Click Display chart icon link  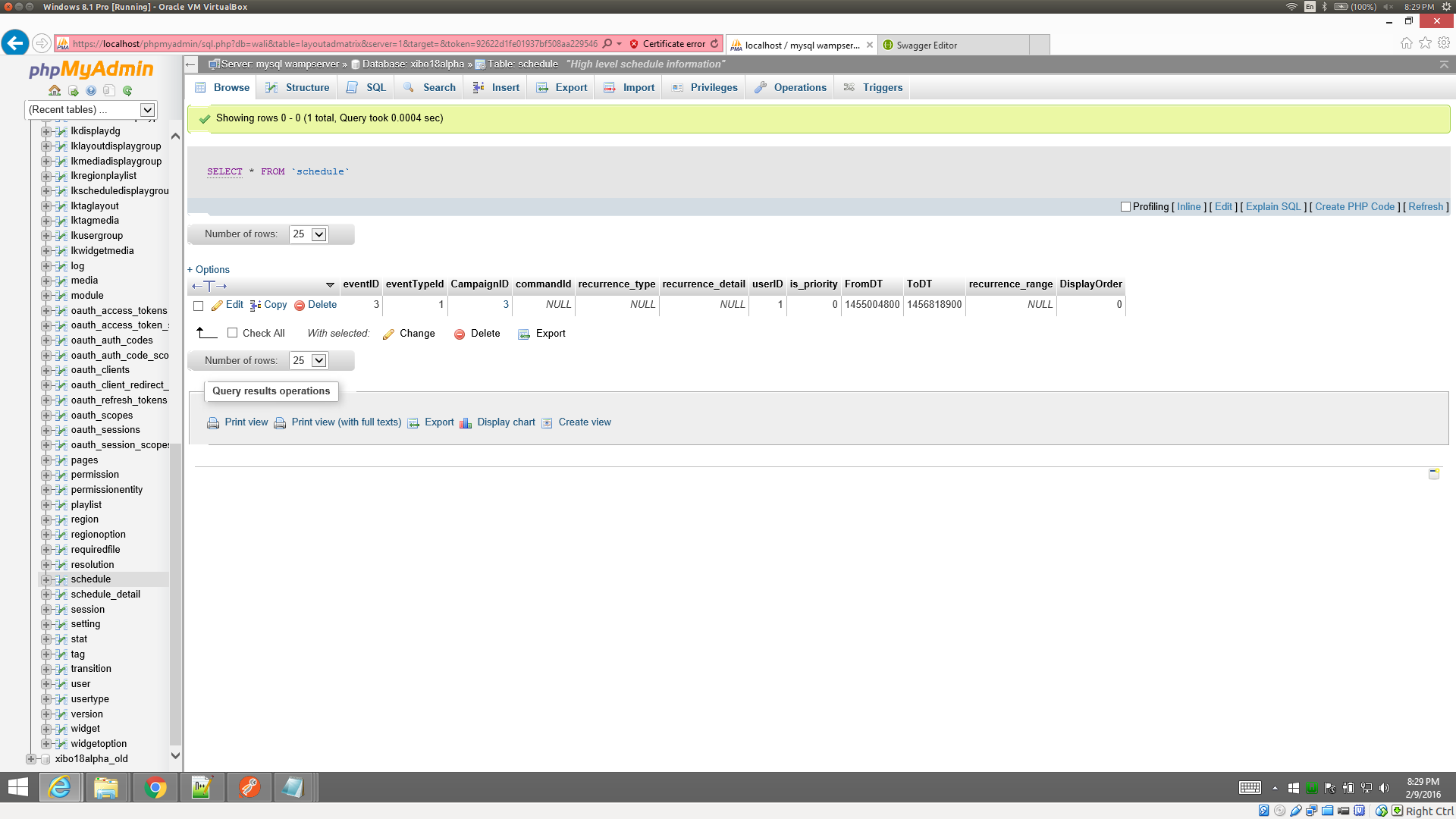(466, 423)
